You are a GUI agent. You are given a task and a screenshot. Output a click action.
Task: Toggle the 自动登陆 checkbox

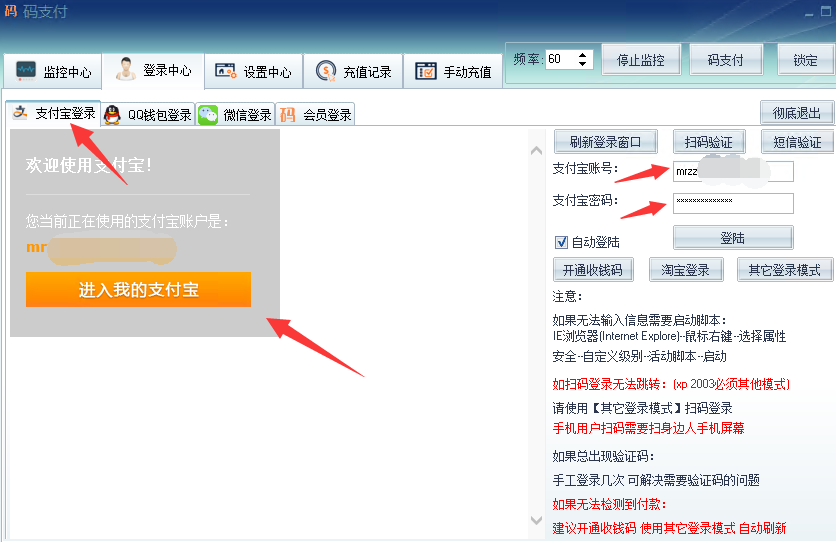(561, 242)
